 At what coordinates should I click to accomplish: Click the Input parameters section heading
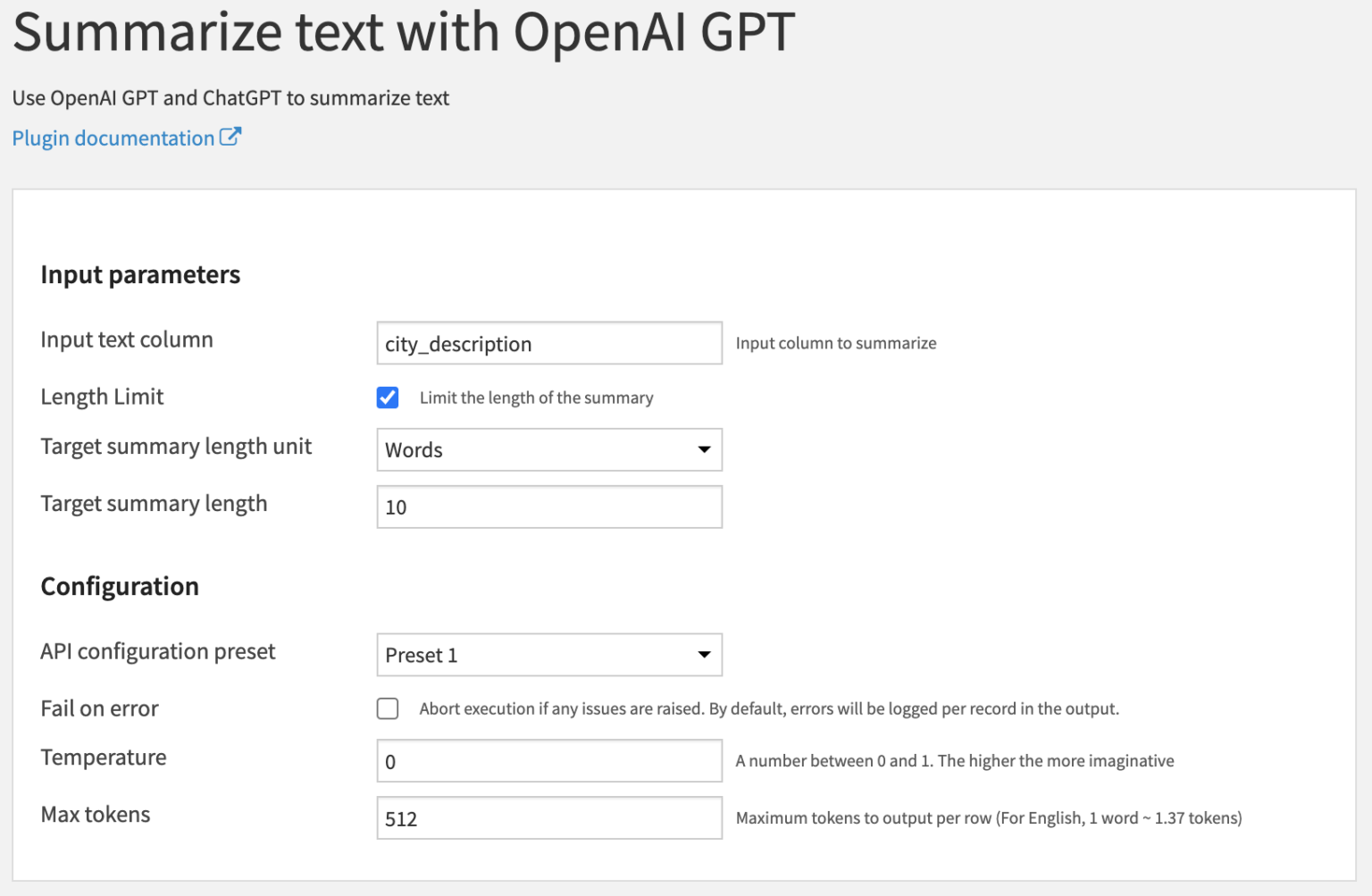click(140, 274)
